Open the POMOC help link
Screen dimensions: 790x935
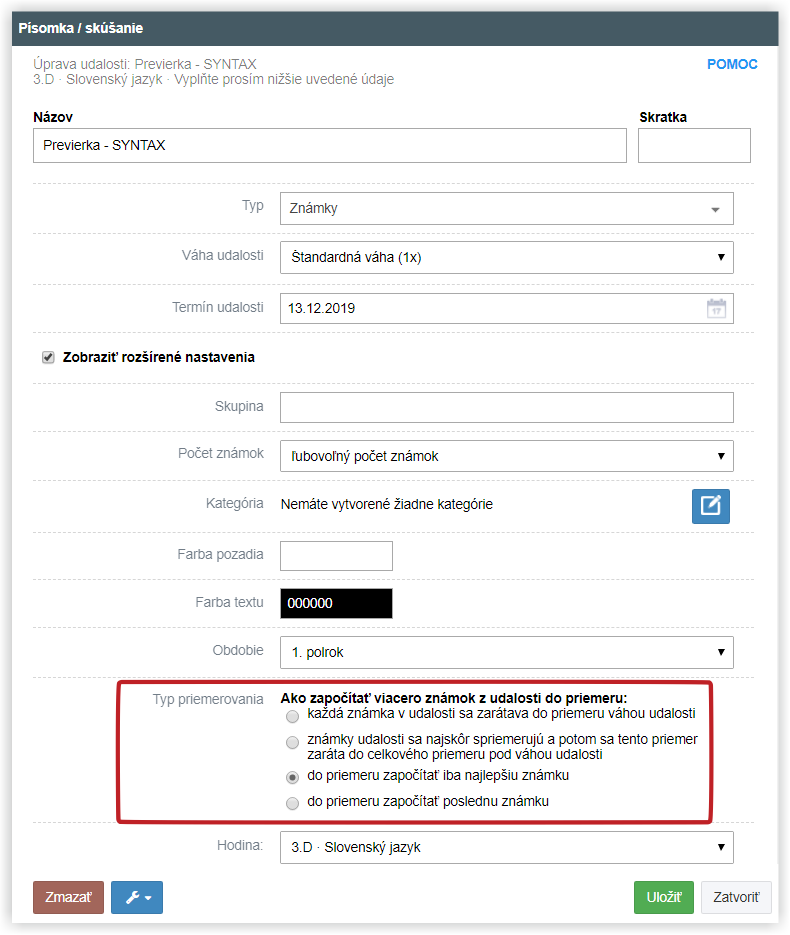732,64
